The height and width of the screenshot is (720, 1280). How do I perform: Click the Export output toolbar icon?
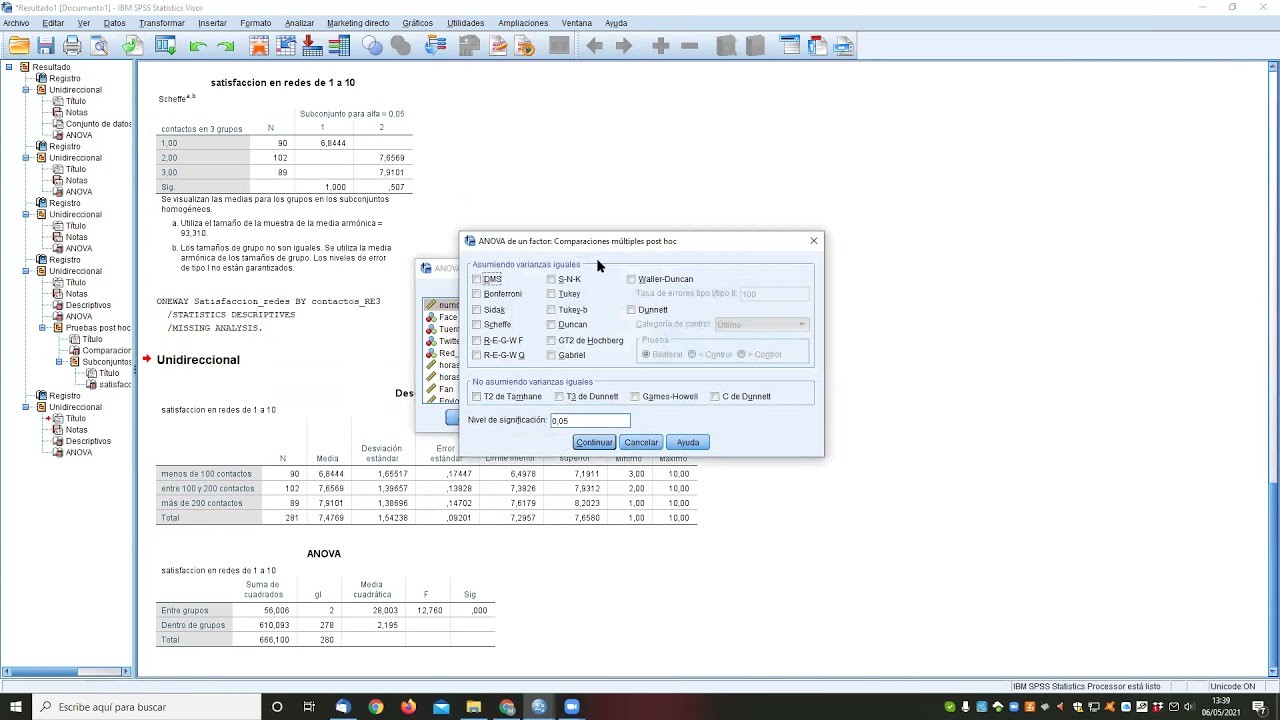coord(132,46)
